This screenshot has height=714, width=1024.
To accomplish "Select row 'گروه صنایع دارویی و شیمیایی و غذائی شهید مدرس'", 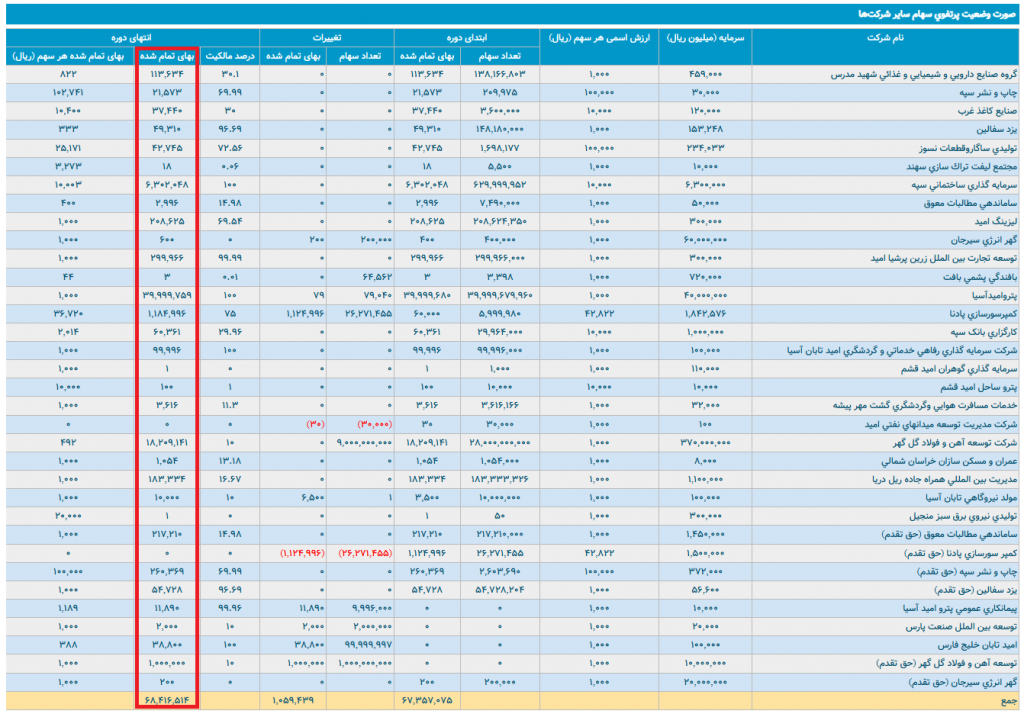I will pos(512,74).
